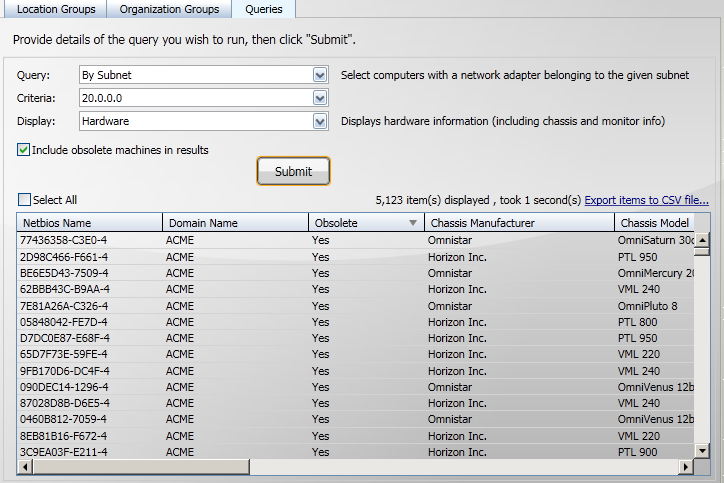Uncheck Include obsolete machines in results
Screen dimensions: 724x483
click(x=24, y=150)
